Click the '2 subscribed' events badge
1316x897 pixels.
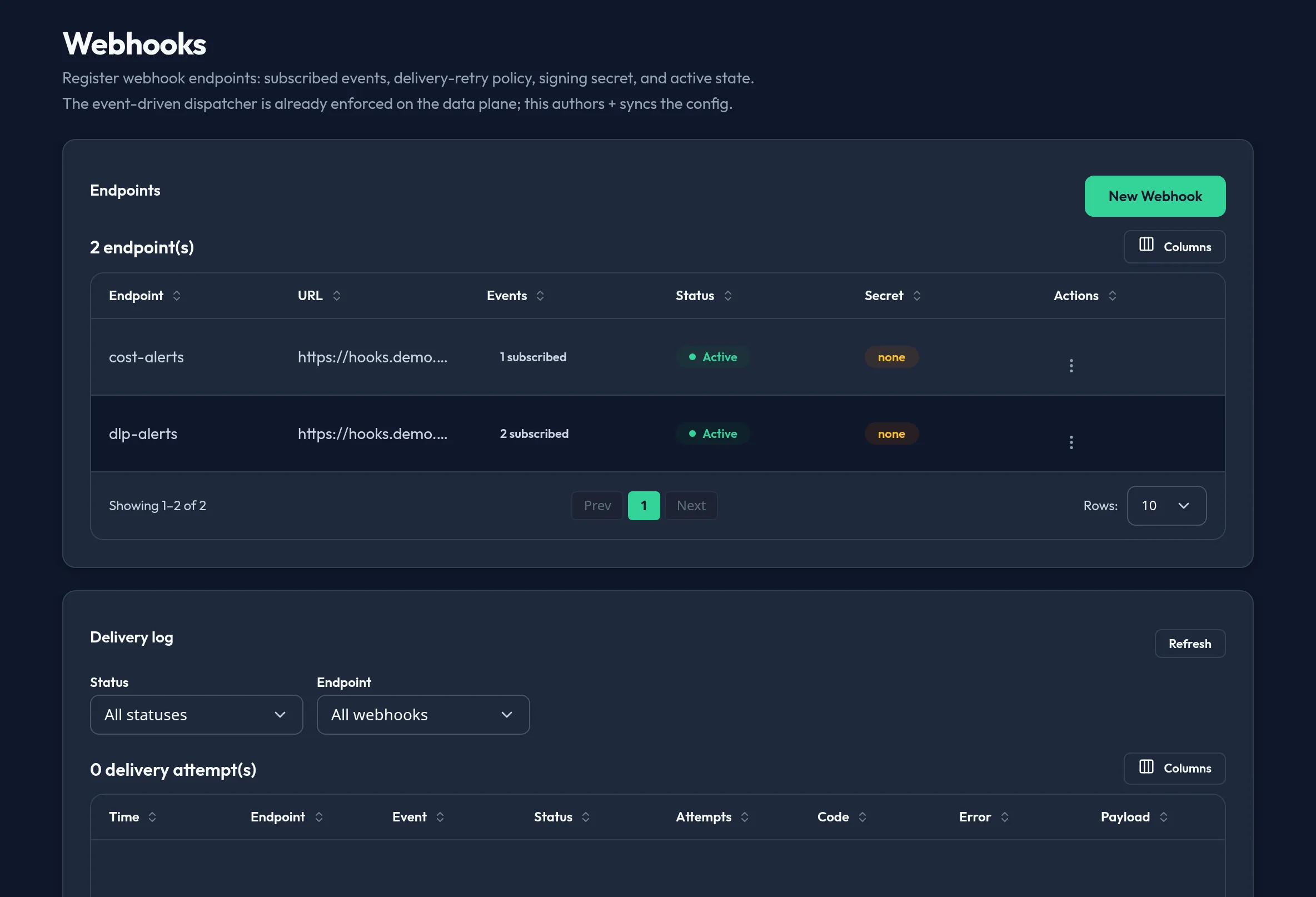pyautogui.click(x=534, y=434)
